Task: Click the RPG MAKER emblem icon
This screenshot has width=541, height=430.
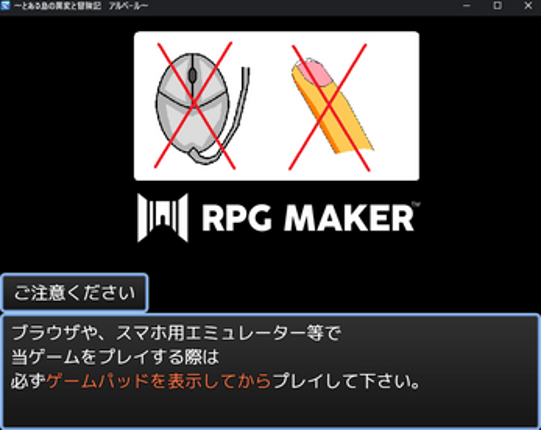Action: 163,218
